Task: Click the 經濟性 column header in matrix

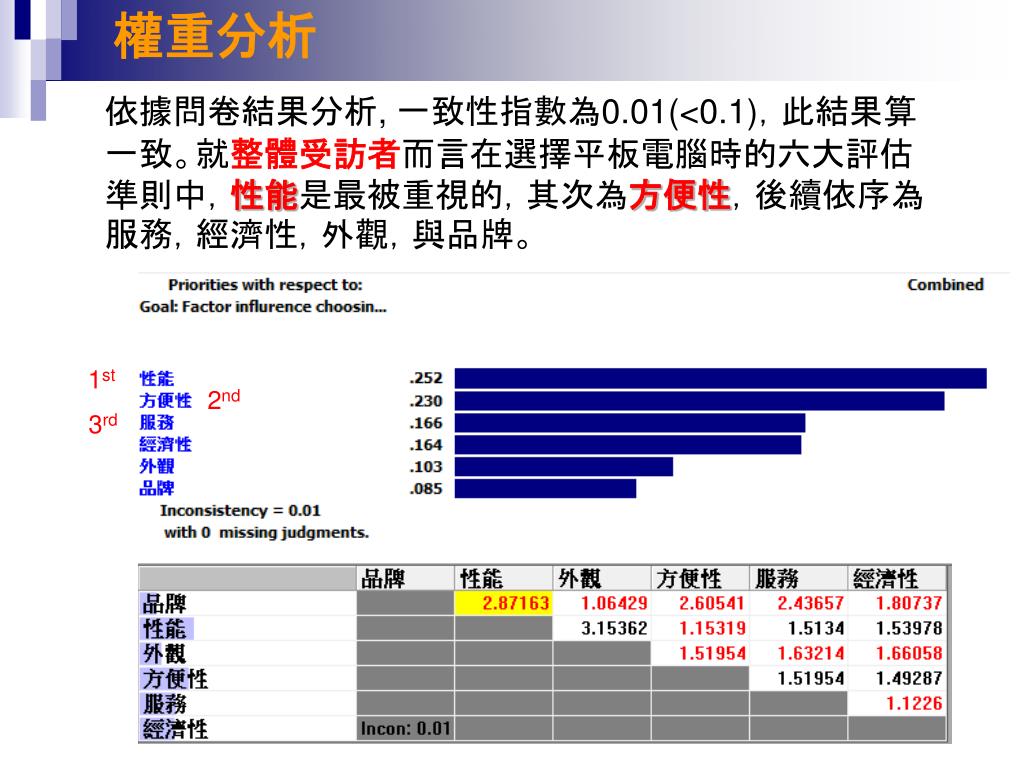Action: pyautogui.click(x=897, y=579)
